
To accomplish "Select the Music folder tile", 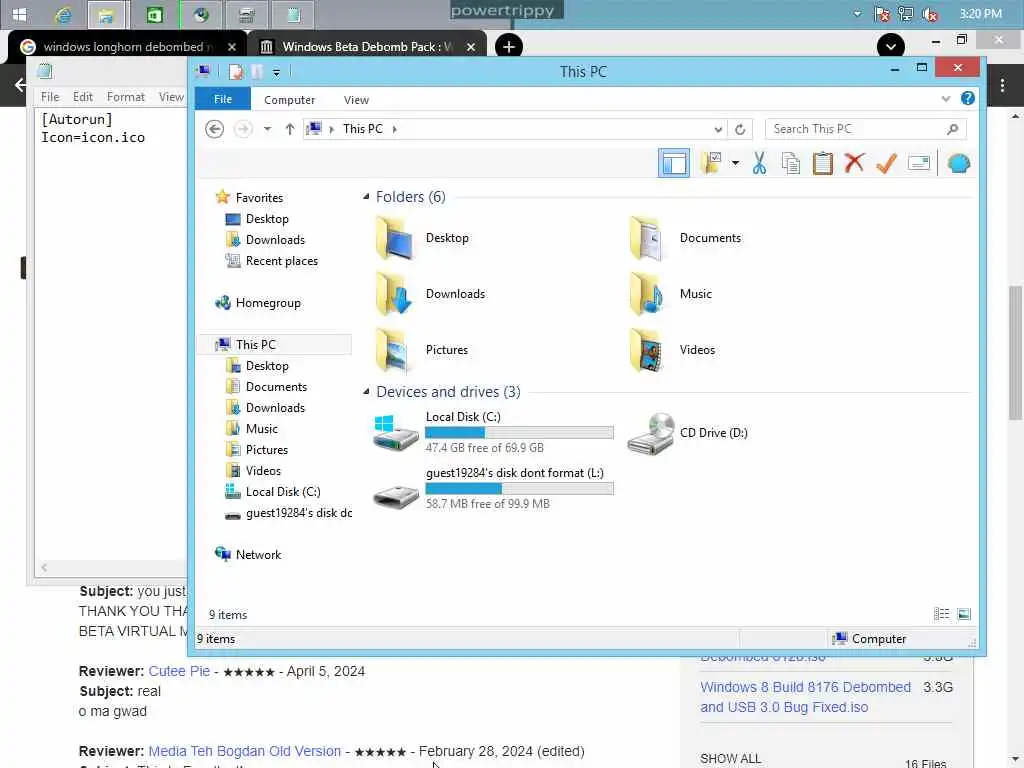I will 670,294.
